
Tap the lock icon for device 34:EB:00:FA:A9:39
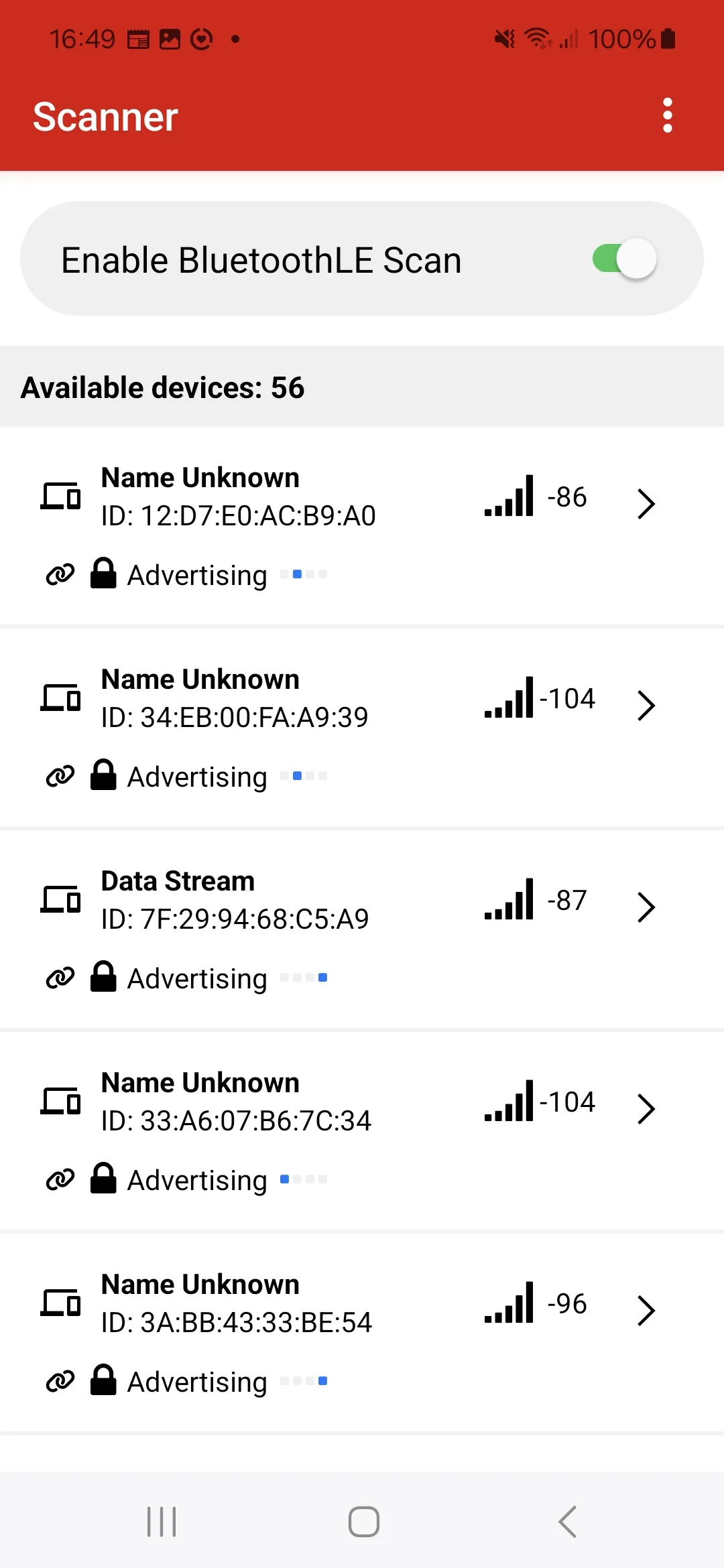pyautogui.click(x=103, y=775)
